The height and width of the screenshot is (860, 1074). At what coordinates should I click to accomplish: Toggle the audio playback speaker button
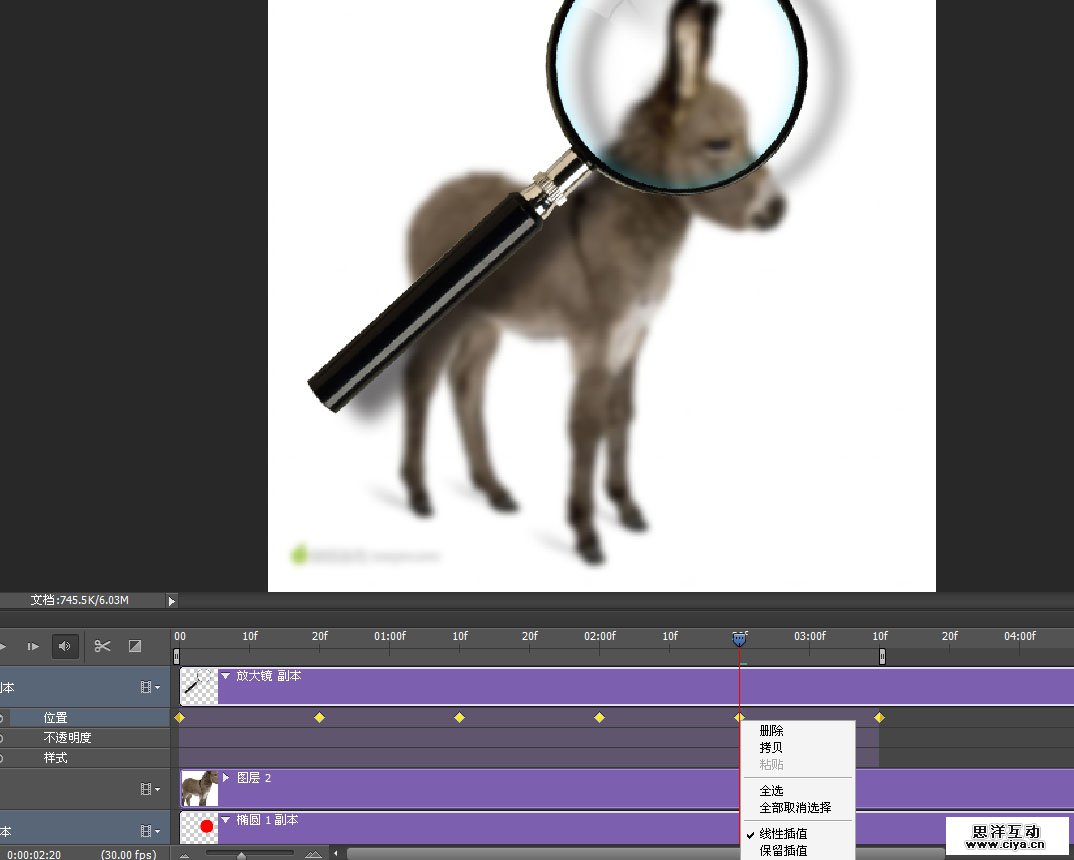tap(65, 646)
